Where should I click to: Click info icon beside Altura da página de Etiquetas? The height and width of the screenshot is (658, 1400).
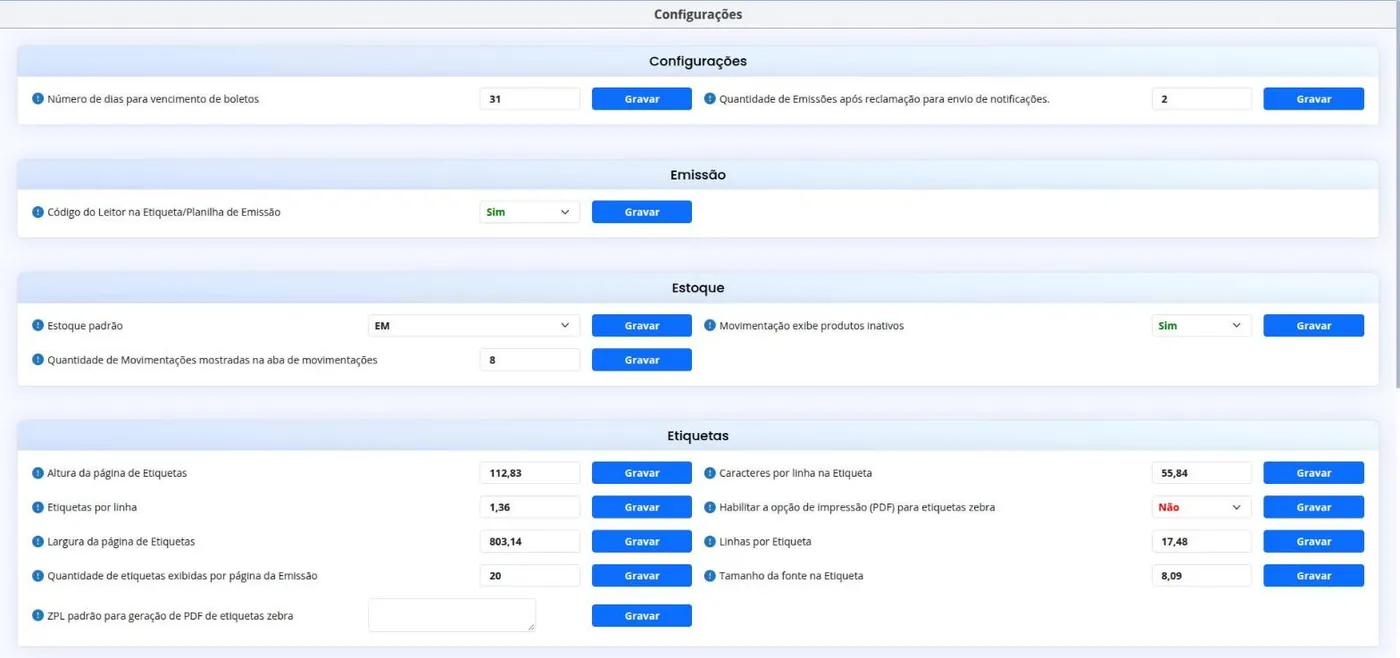[x=38, y=473]
